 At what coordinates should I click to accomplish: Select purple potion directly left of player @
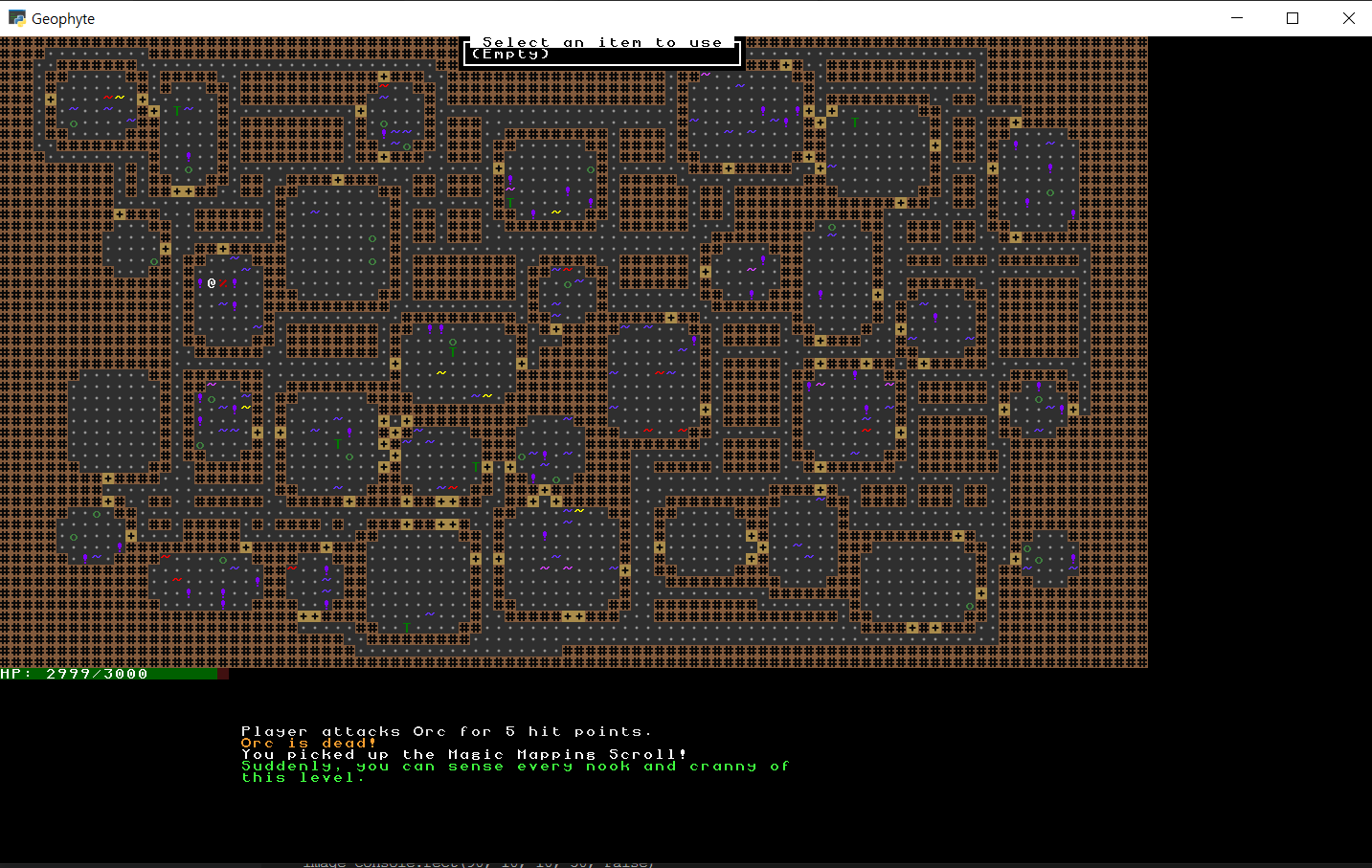point(200,283)
